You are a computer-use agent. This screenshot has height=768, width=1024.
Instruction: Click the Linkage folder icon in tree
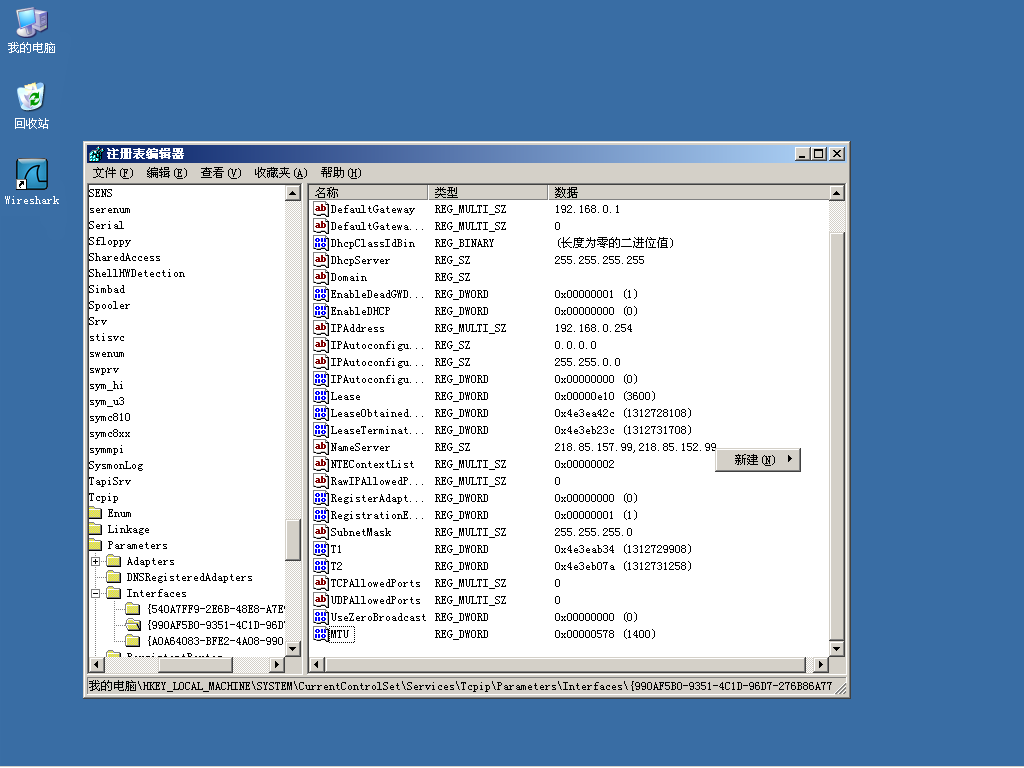click(x=95, y=529)
